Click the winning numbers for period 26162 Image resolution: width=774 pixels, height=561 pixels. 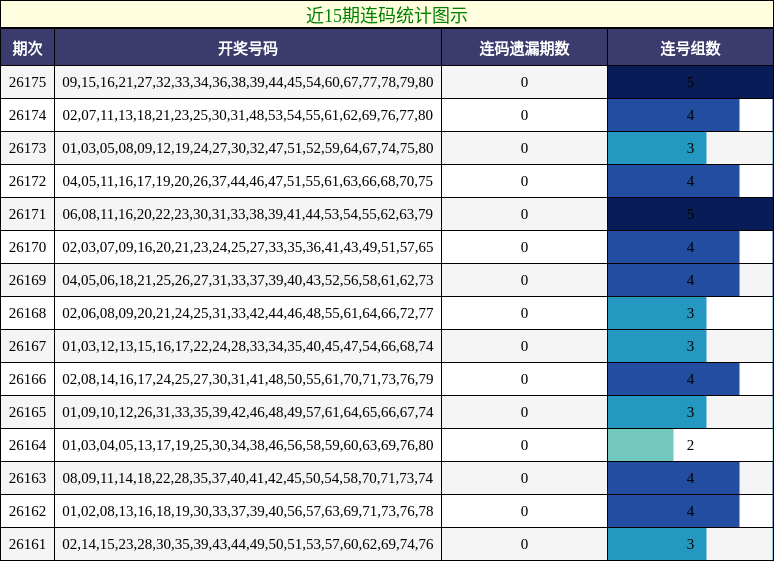coord(248,511)
